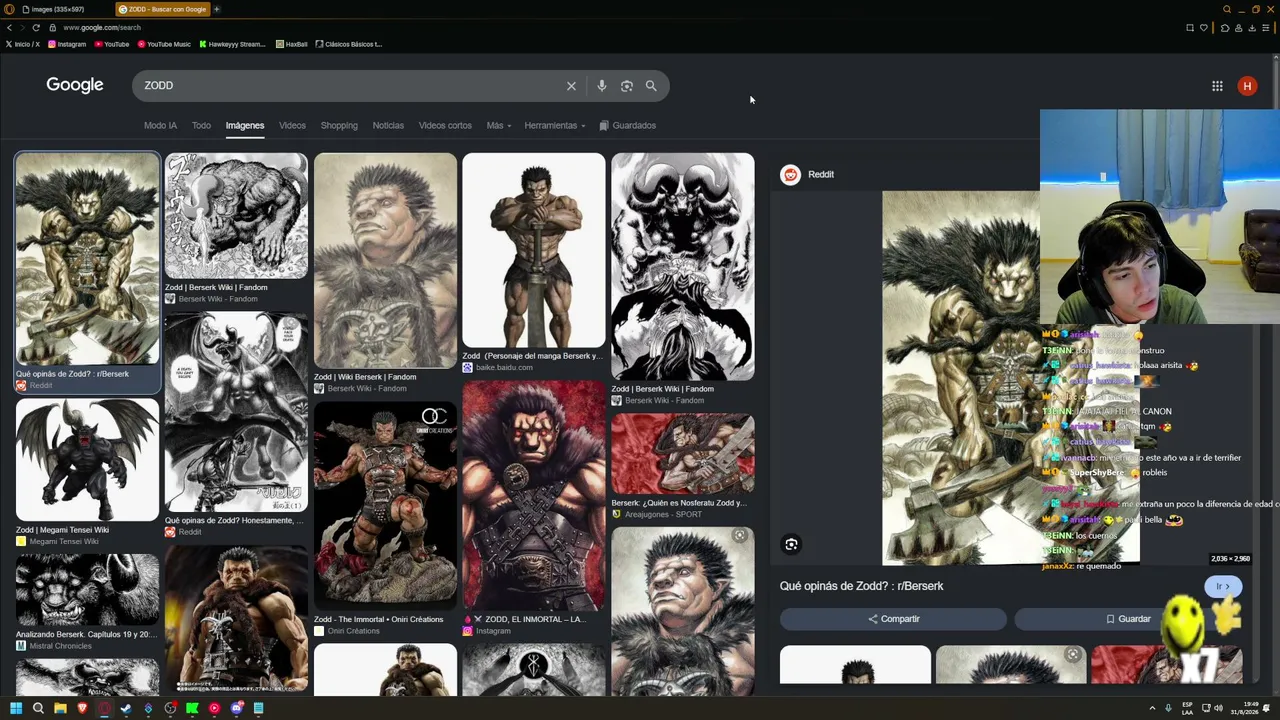1280x720 pixels.
Task: Open the Oniri Créations Zodd statue image
Action: click(x=385, y=506)
